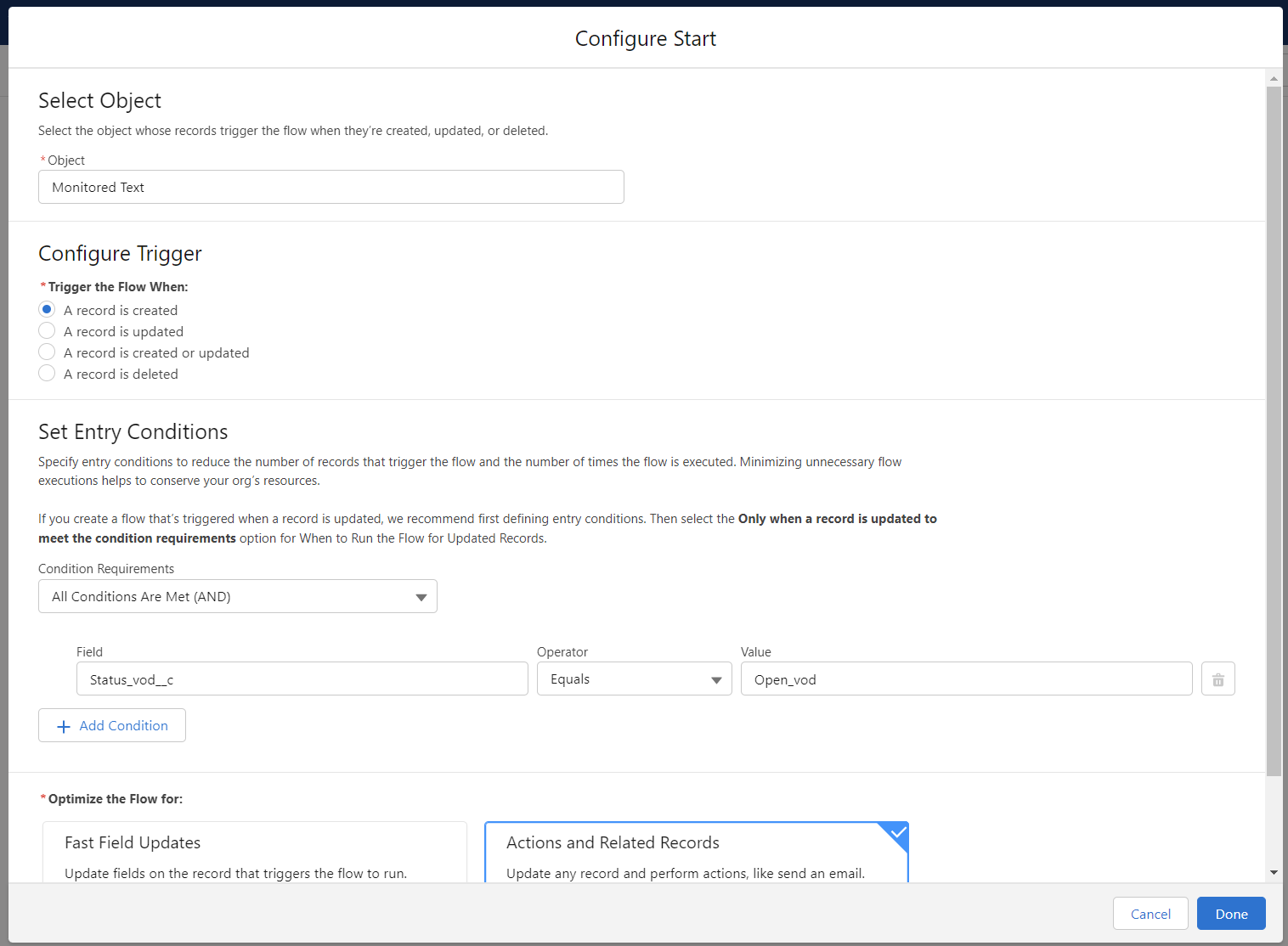Click the Object field showing Monitored Text
This screenshot has width=1288, height=946.
click(x=330, y=187)
